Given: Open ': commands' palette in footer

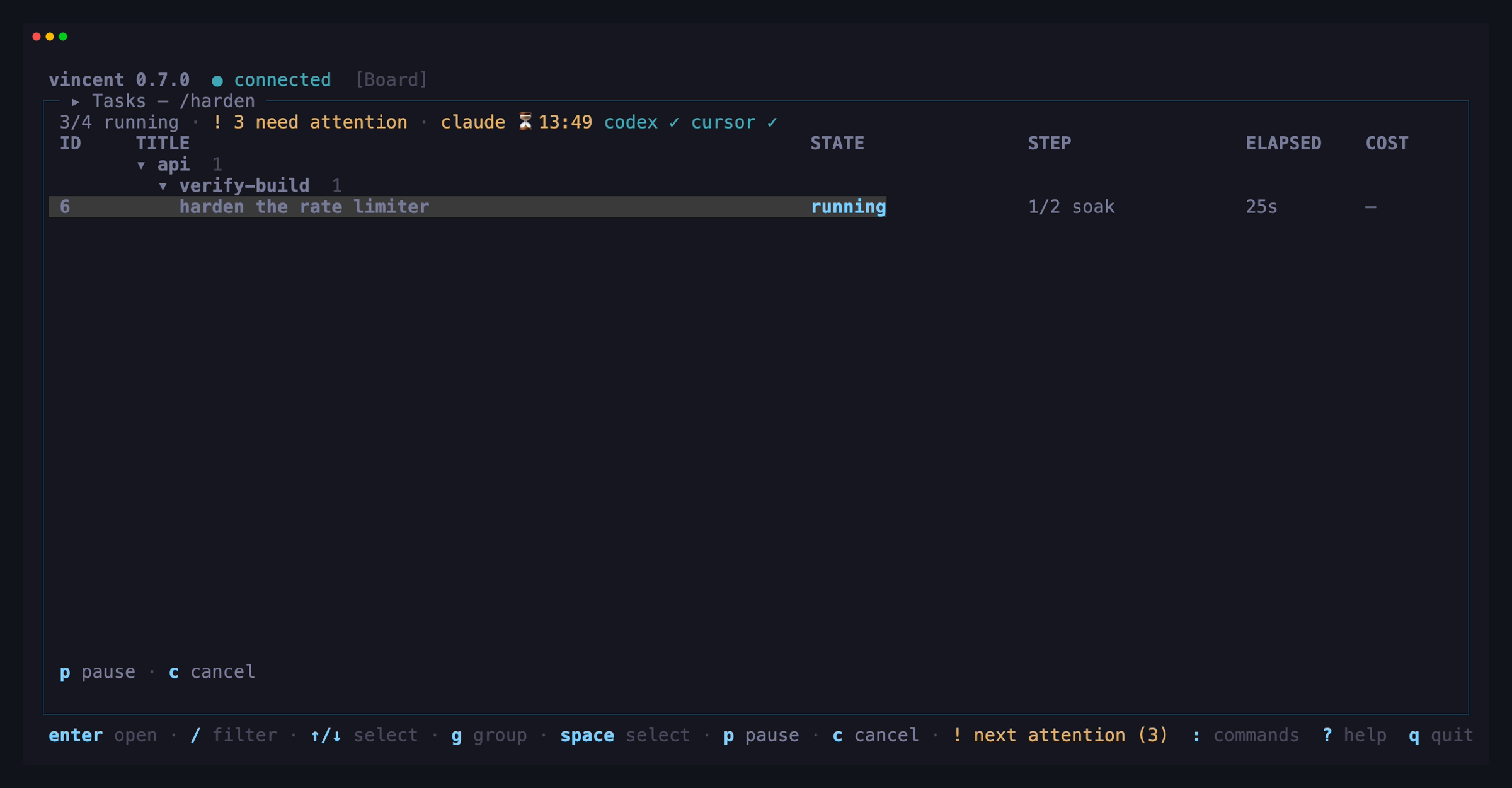Looking at the screenshot, I should point(1246,735).
